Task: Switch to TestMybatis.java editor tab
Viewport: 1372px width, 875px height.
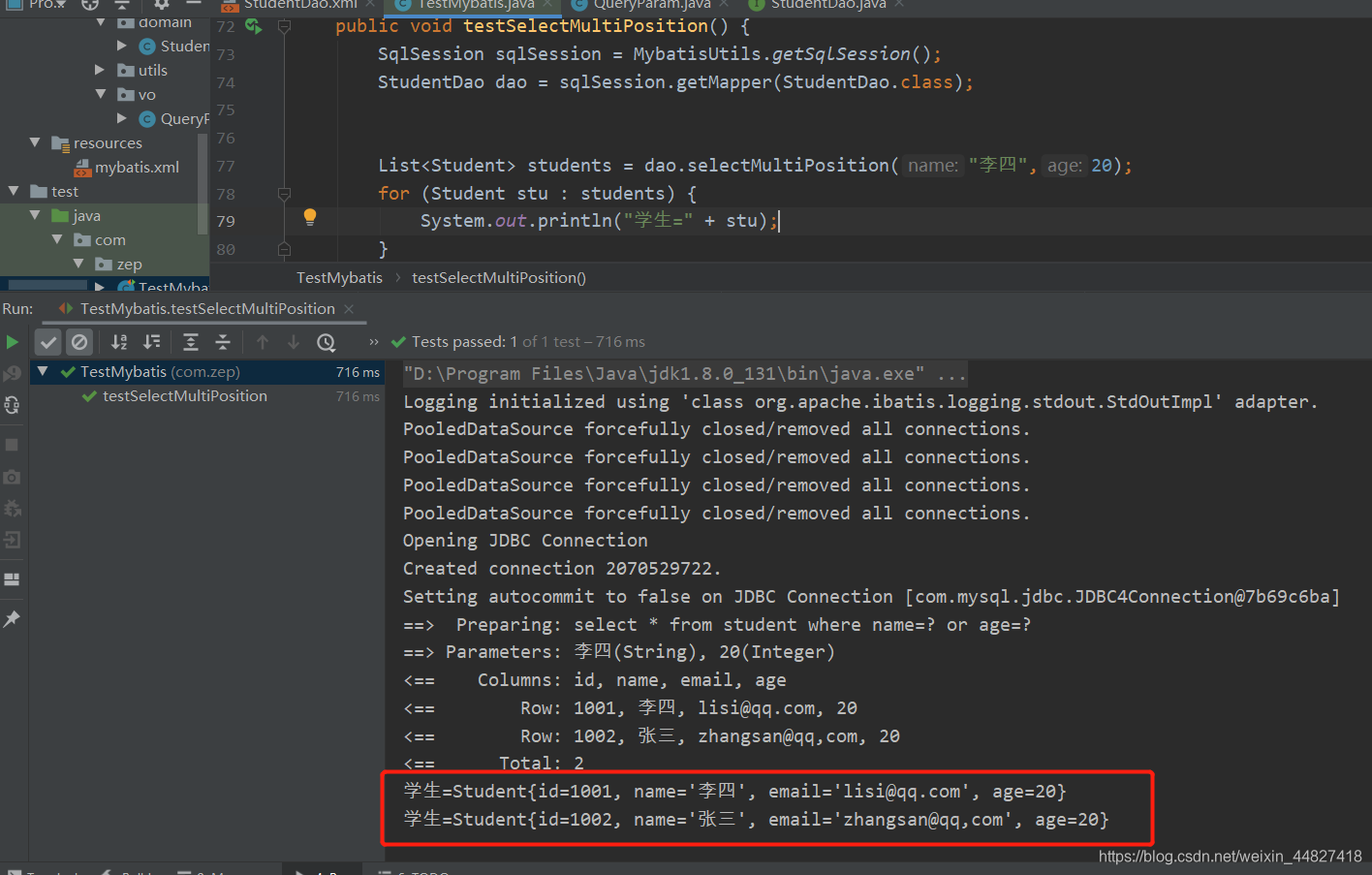Action: 473,5
